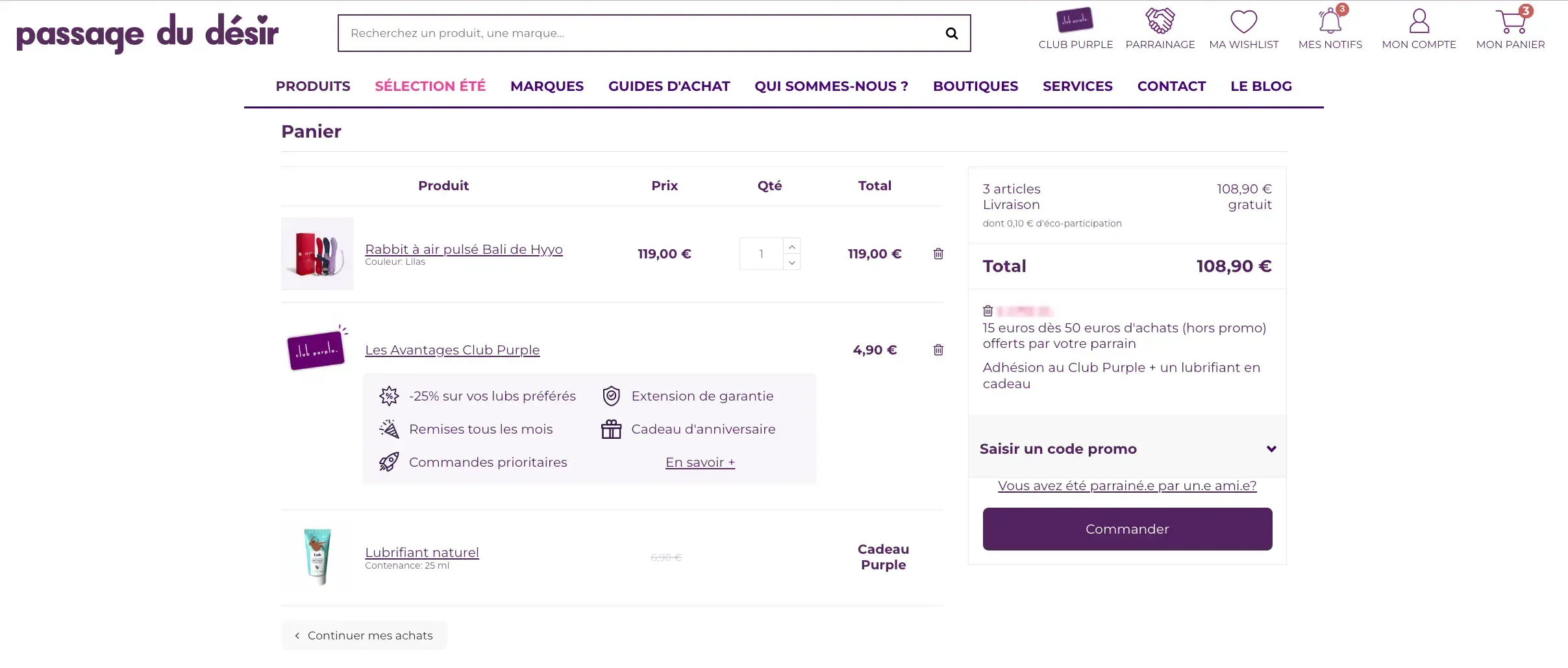Click the Commander button
Viewport: 1568px width, 668px height.
1127,529
